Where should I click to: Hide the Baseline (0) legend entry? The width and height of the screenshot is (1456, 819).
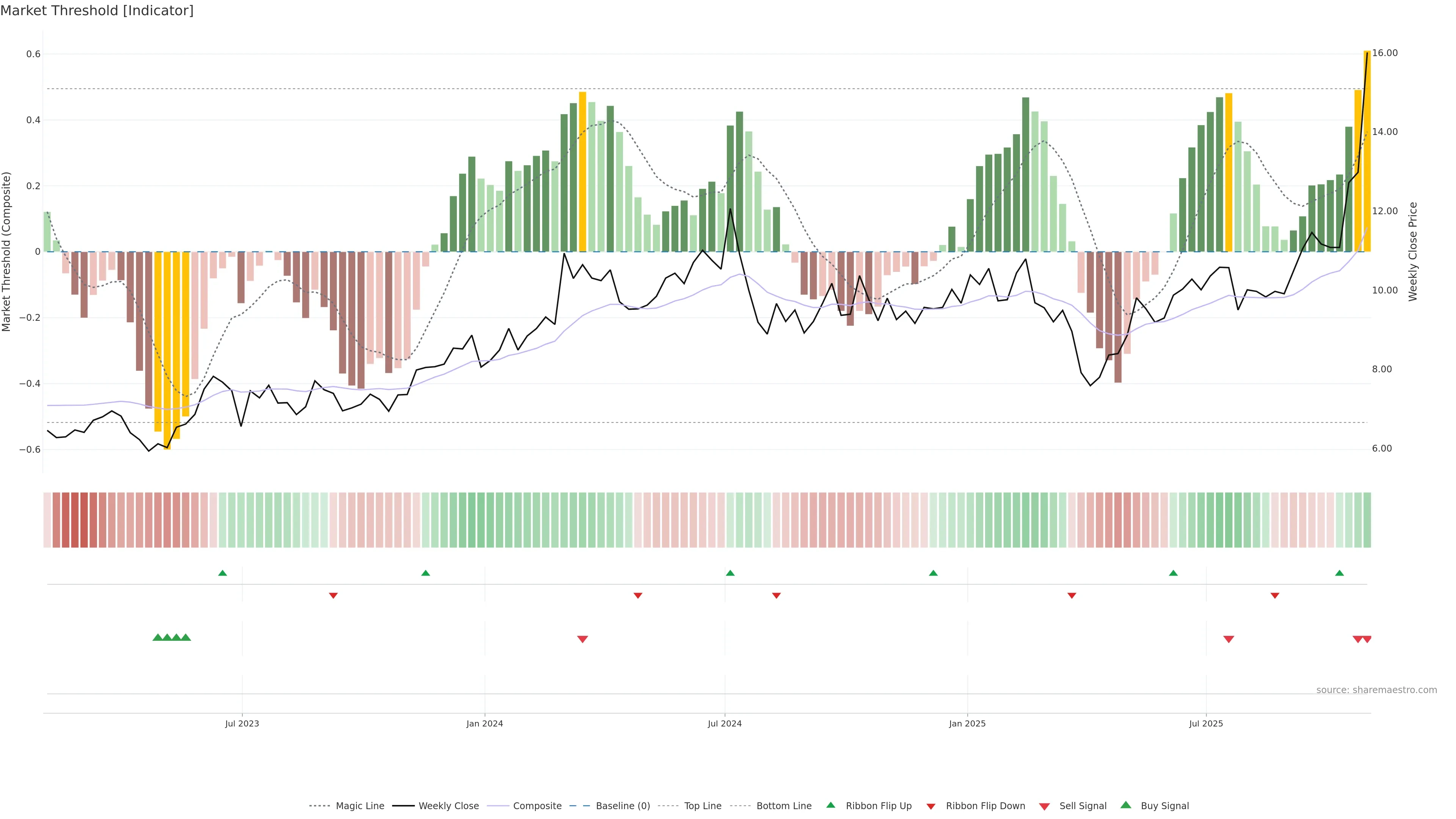(623, 806)
